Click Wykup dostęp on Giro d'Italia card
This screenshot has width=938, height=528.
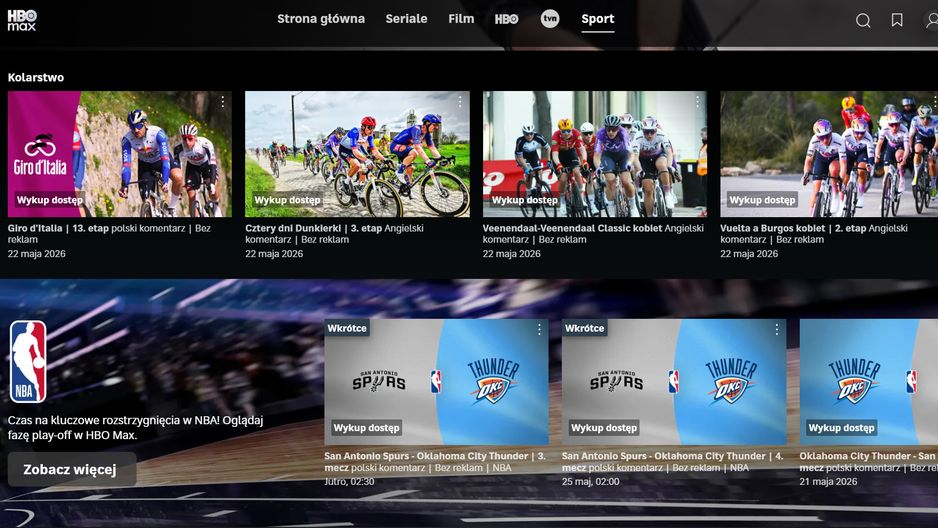point(49,200)
